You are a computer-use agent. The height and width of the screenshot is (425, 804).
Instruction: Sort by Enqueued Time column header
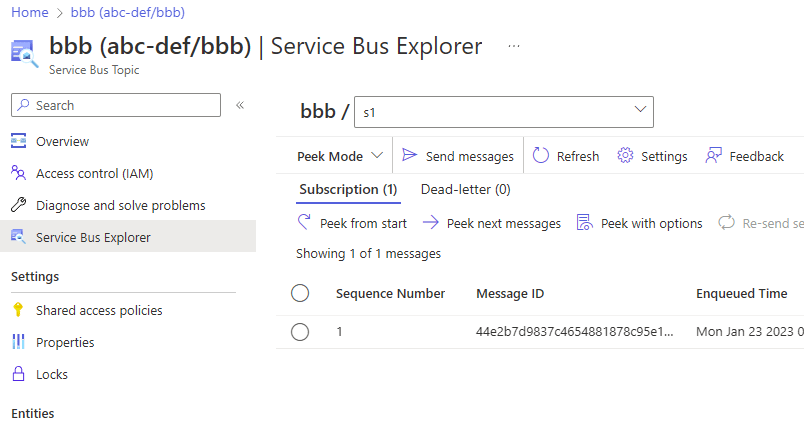click(x=741, y=294)
